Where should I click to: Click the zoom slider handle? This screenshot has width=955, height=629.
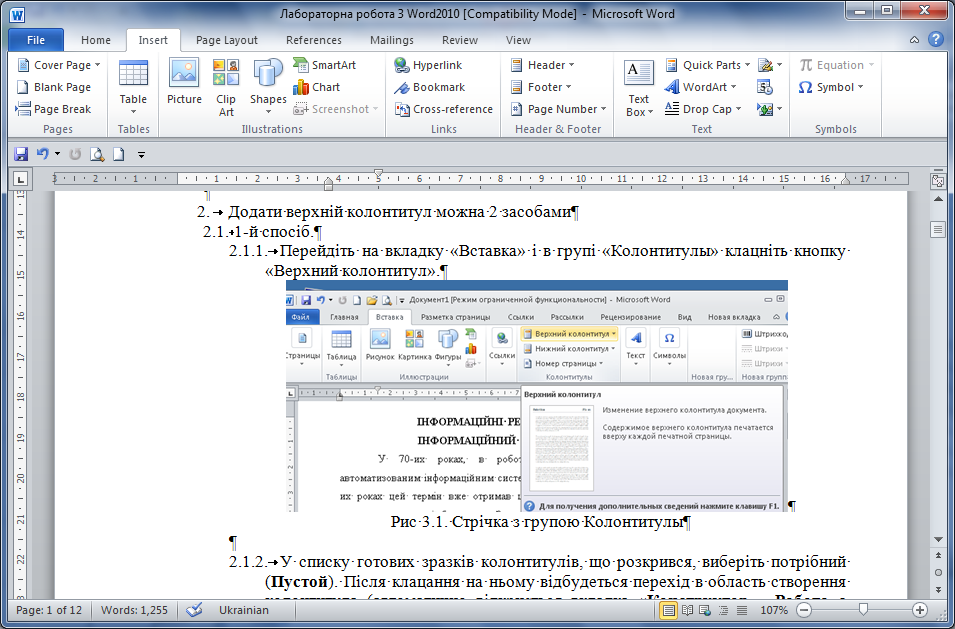863,610
